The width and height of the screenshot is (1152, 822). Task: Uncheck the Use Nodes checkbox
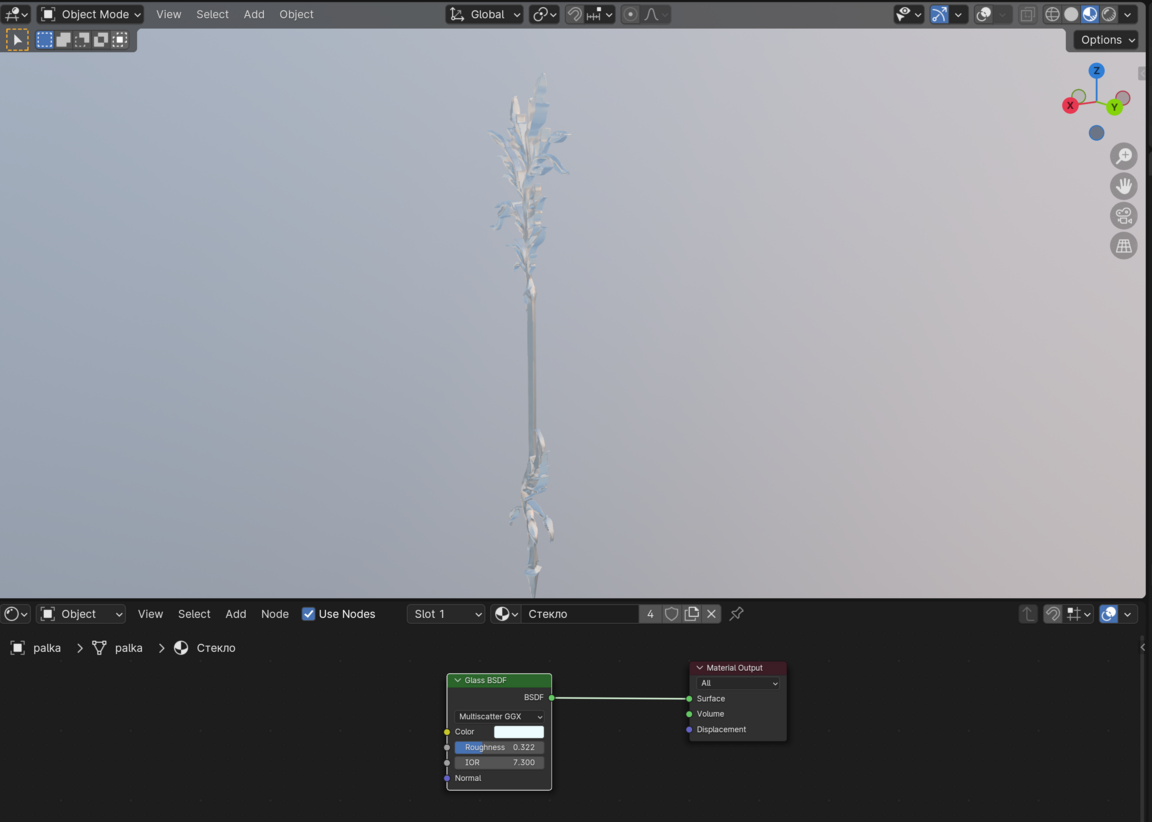pyautogui.click(x=309, y=613)
